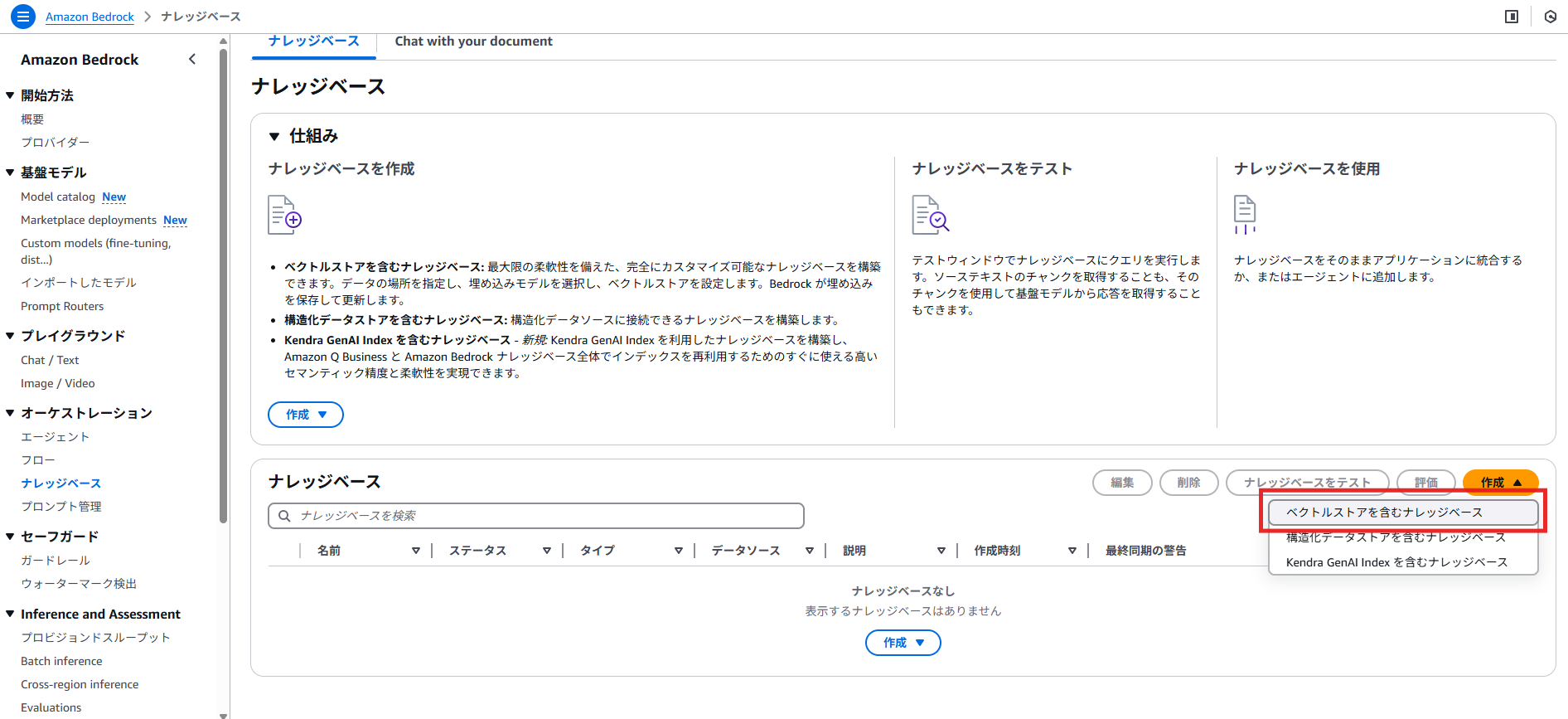The image size is (1568, 719).
Task: Sort by the タイプ column arrow
Action: [679, 551]
